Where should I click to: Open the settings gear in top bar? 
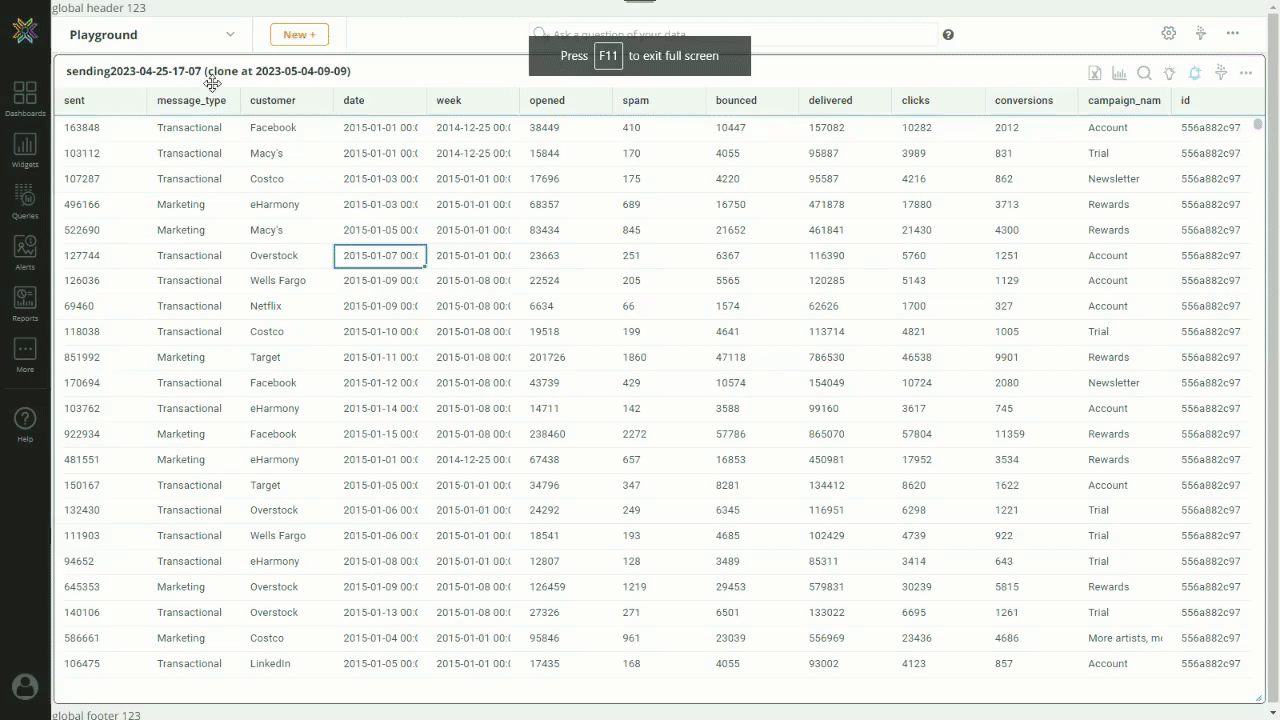pos(1169,33)
